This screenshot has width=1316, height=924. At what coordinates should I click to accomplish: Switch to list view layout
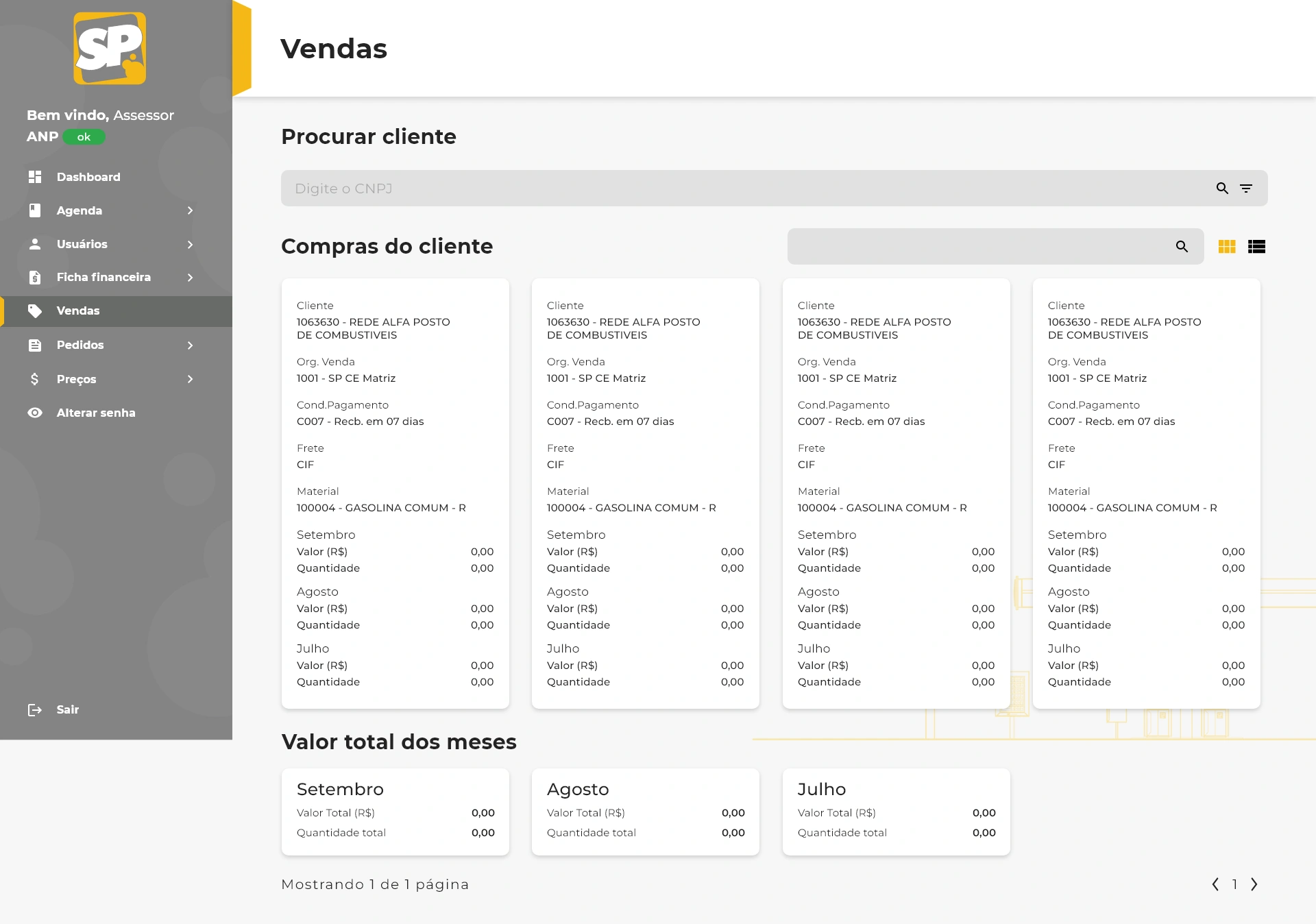(1256, 247)
